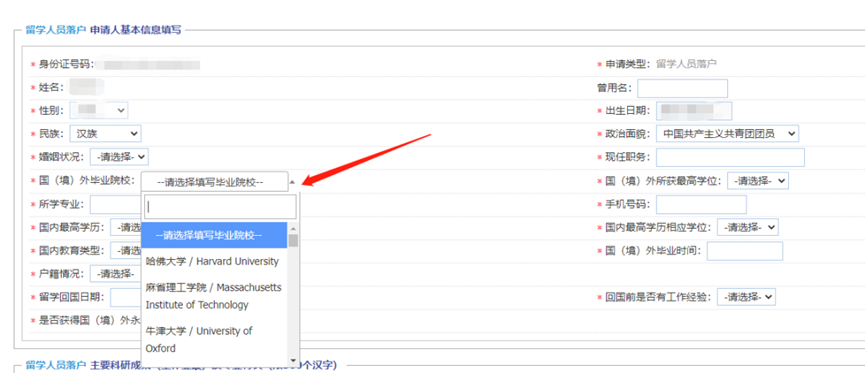Click the 所学专业 input field
This screenshot has width=865, height=373.
(x=115, y=205)
